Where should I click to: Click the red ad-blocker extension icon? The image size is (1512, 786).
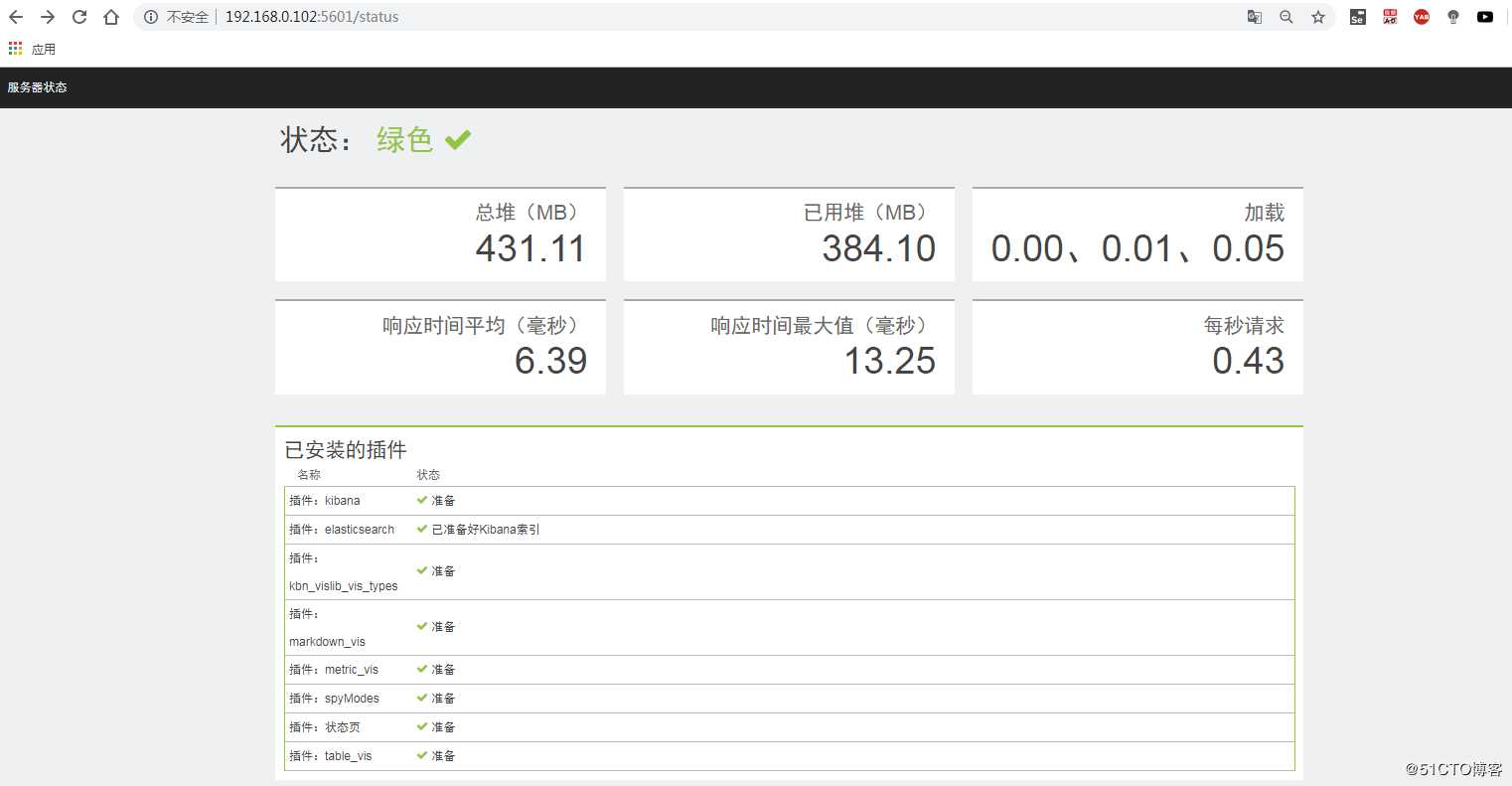[x=1390, y=17]
